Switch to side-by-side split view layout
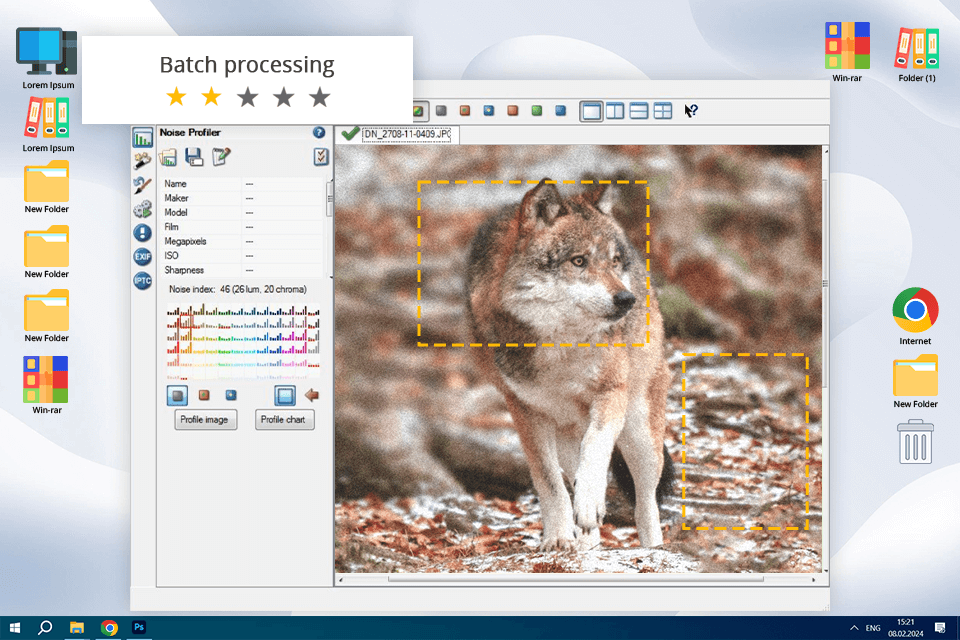Viewport: 960px width, 640px height. pos(615,111)
